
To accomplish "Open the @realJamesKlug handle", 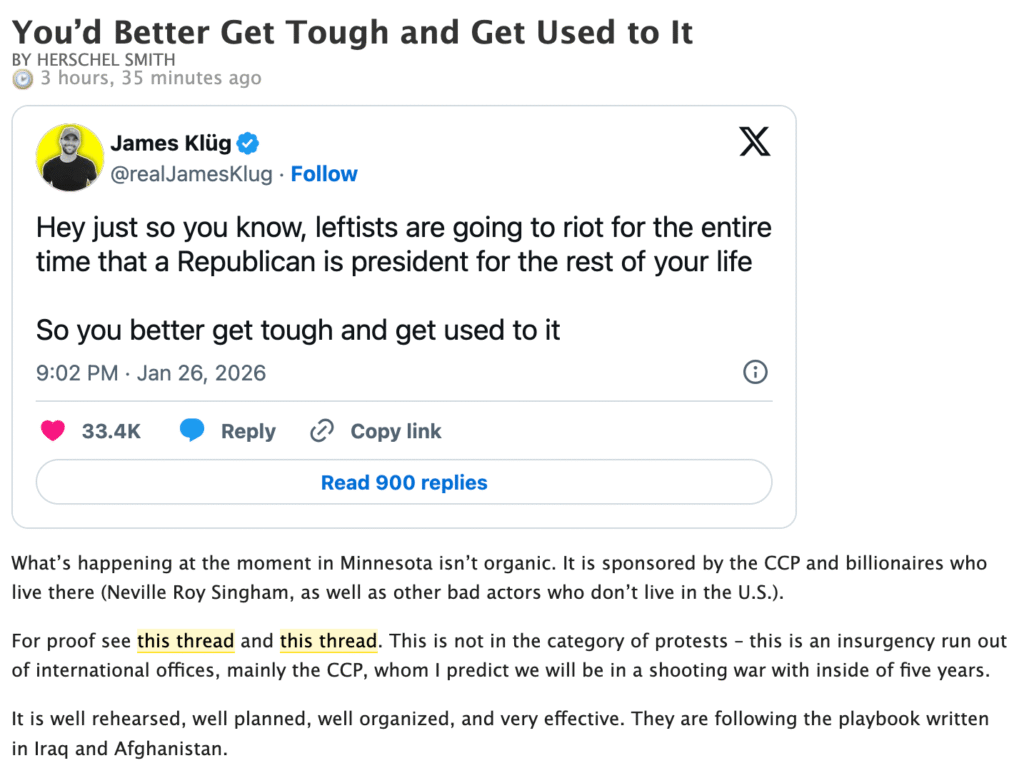I will (191, 174).
